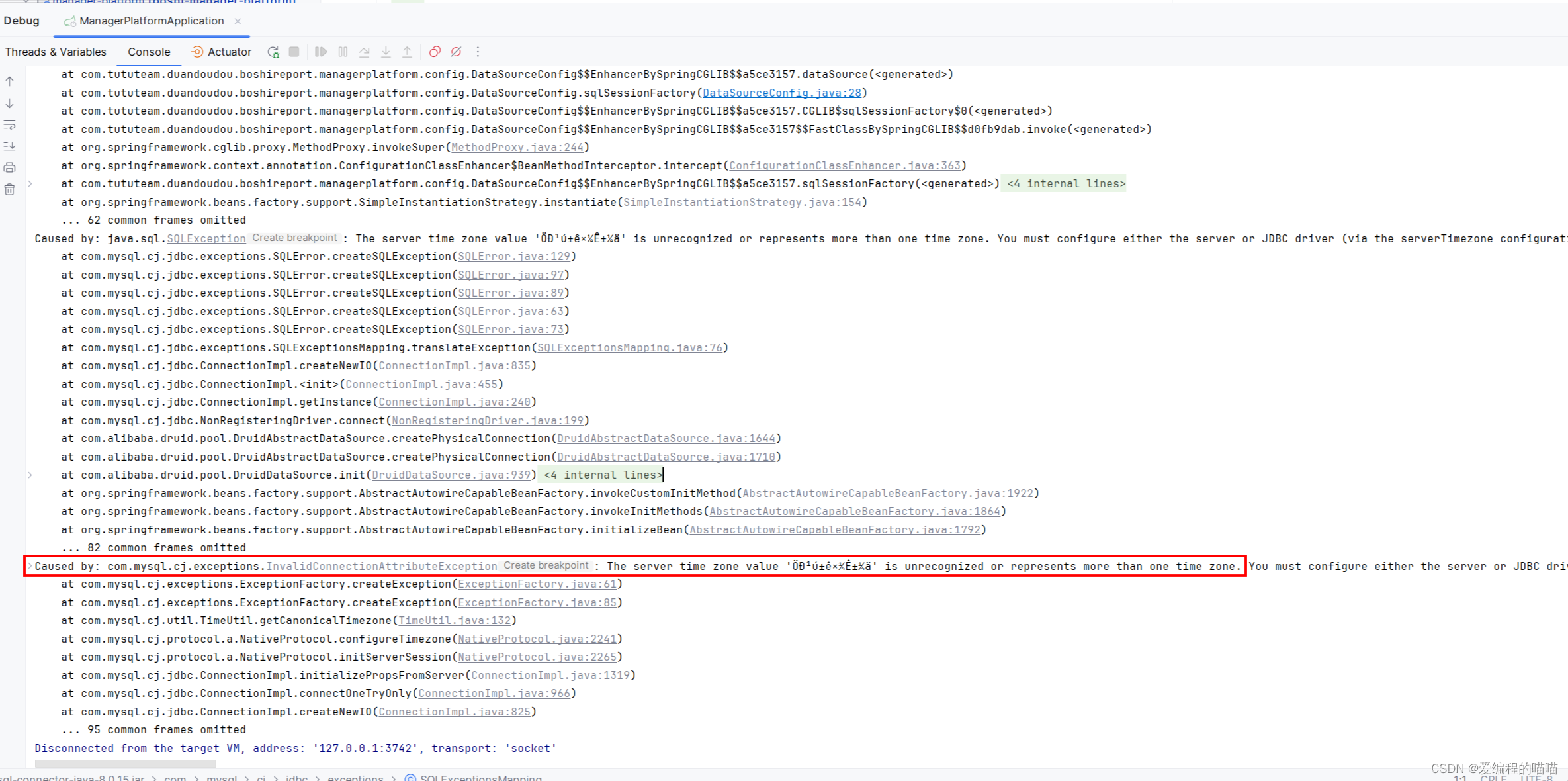Click the Print console icon

pos(10,168)
